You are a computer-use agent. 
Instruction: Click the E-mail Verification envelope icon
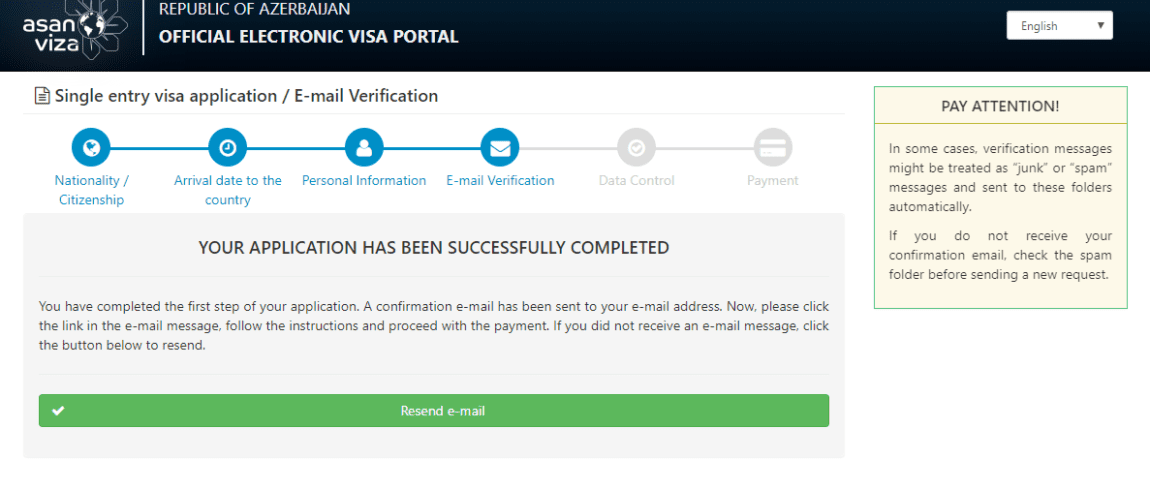coord(500,147)
